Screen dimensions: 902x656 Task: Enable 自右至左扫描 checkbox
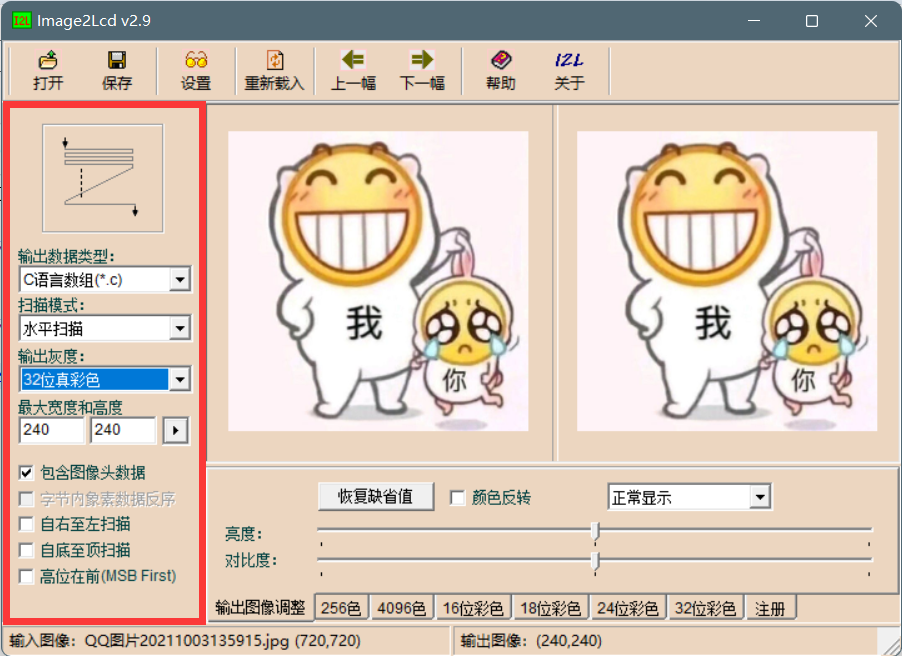click(26, 524)
